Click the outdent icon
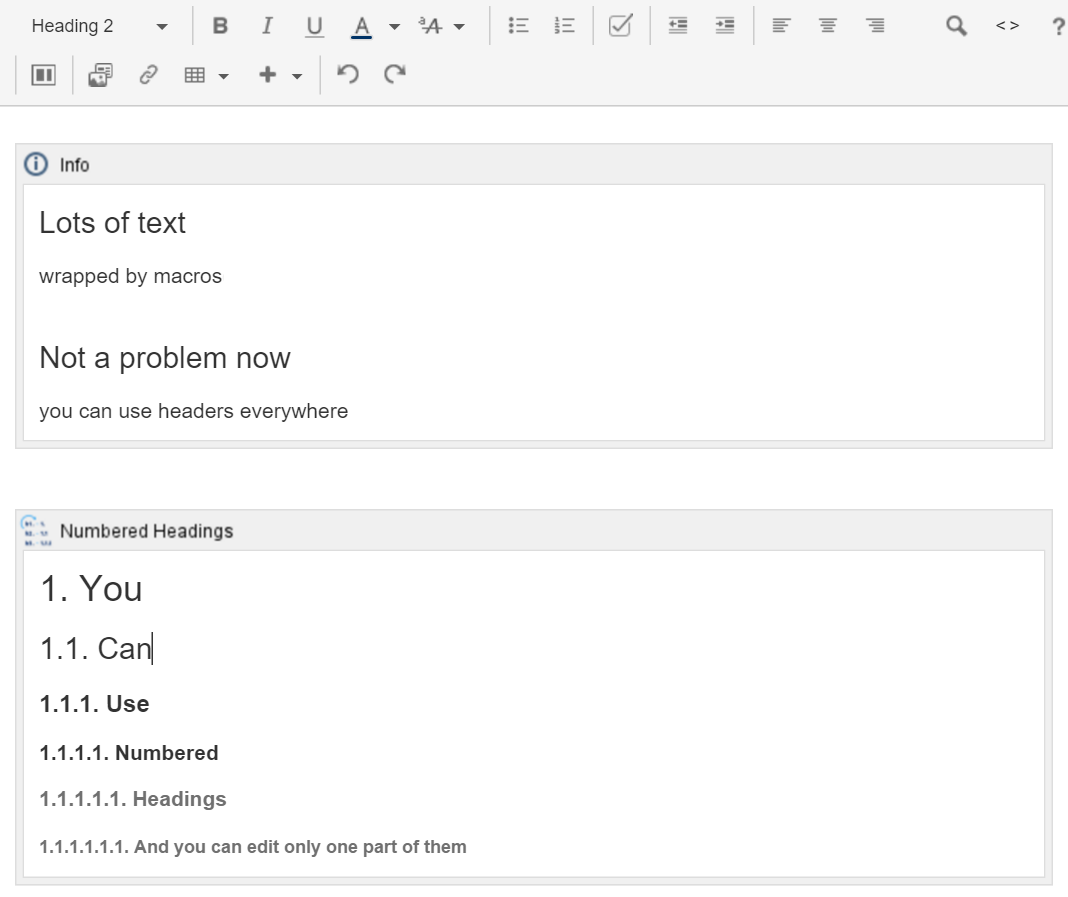1068x897 pixels. tap(678, 27)
